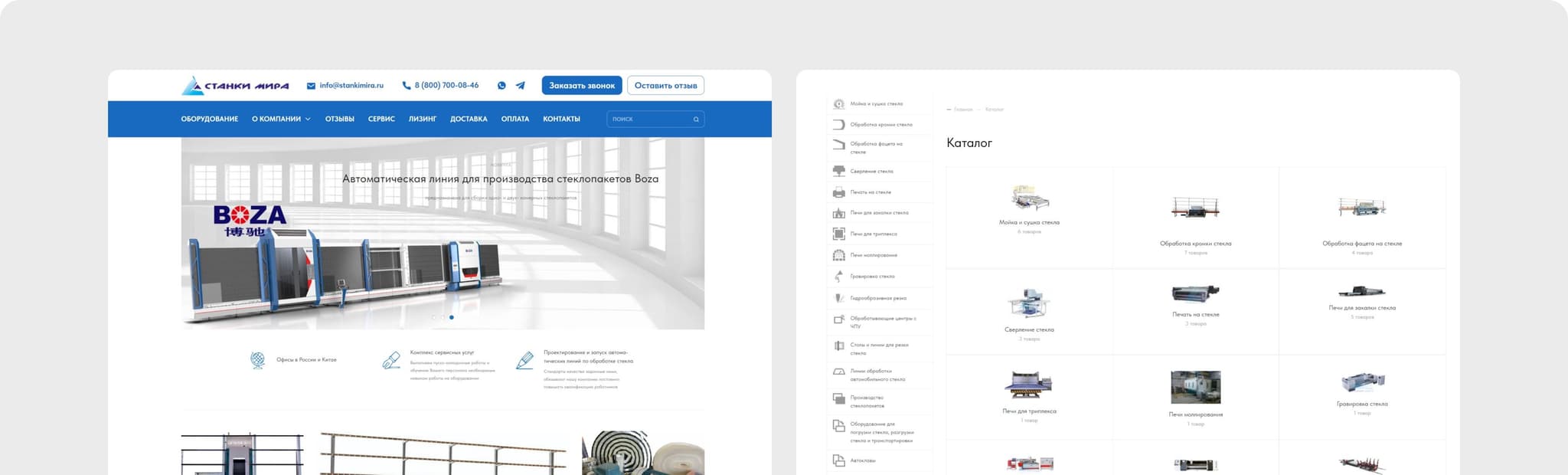Click the Автоклавы sidebar icon

point(838,460)
